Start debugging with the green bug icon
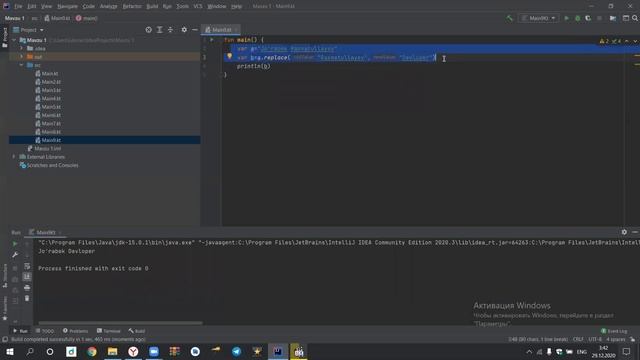Image resolution: width=640 pixels, height=360 pixels. click(x=578, y=18)
